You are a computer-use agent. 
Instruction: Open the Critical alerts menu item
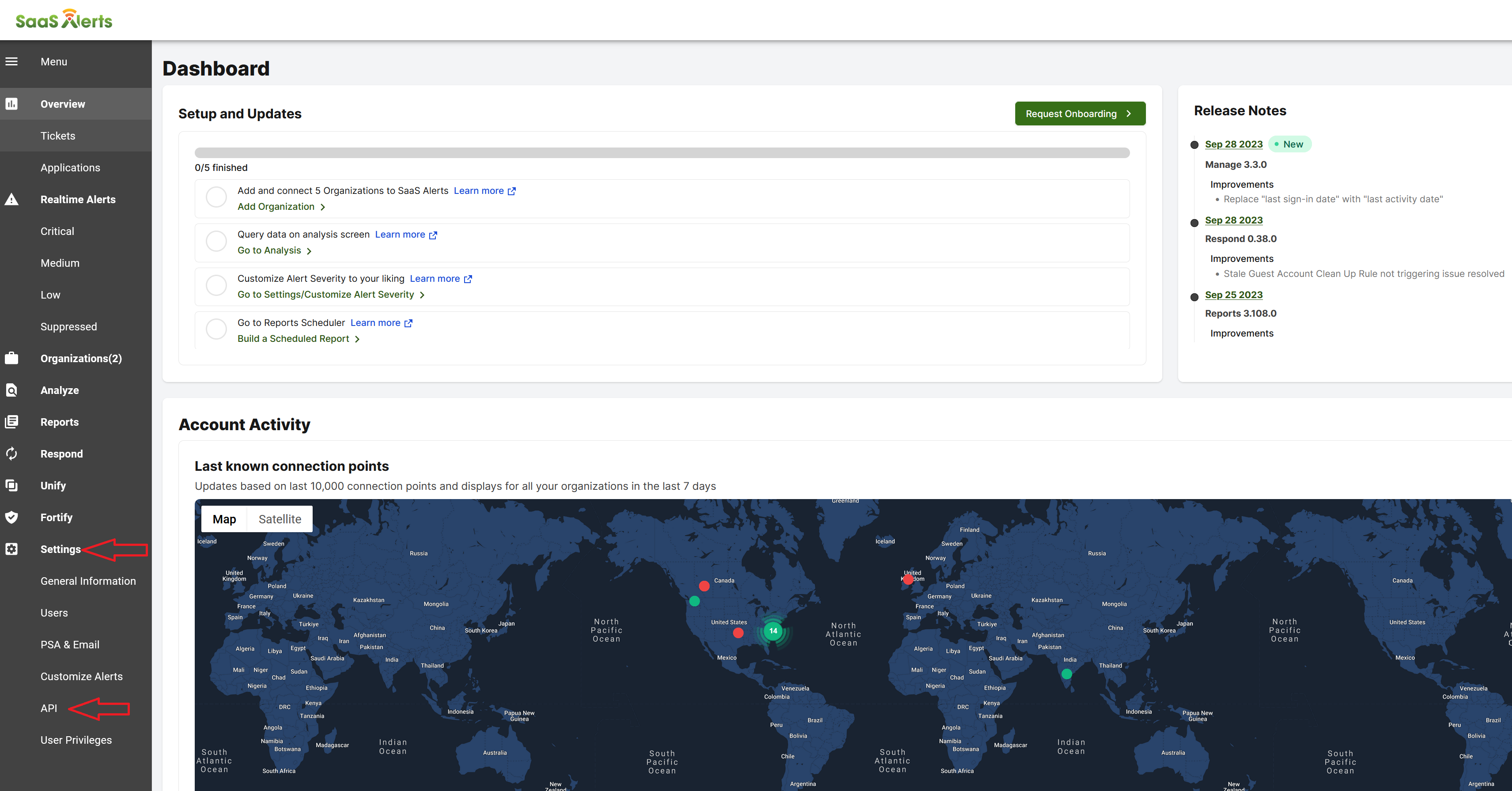coord(76,231)
